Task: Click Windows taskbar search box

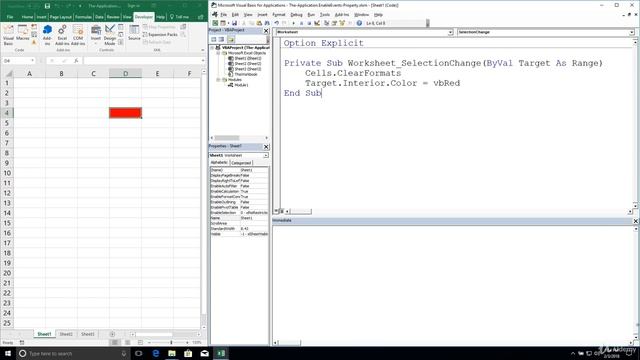Action: [x=73, y=353]
